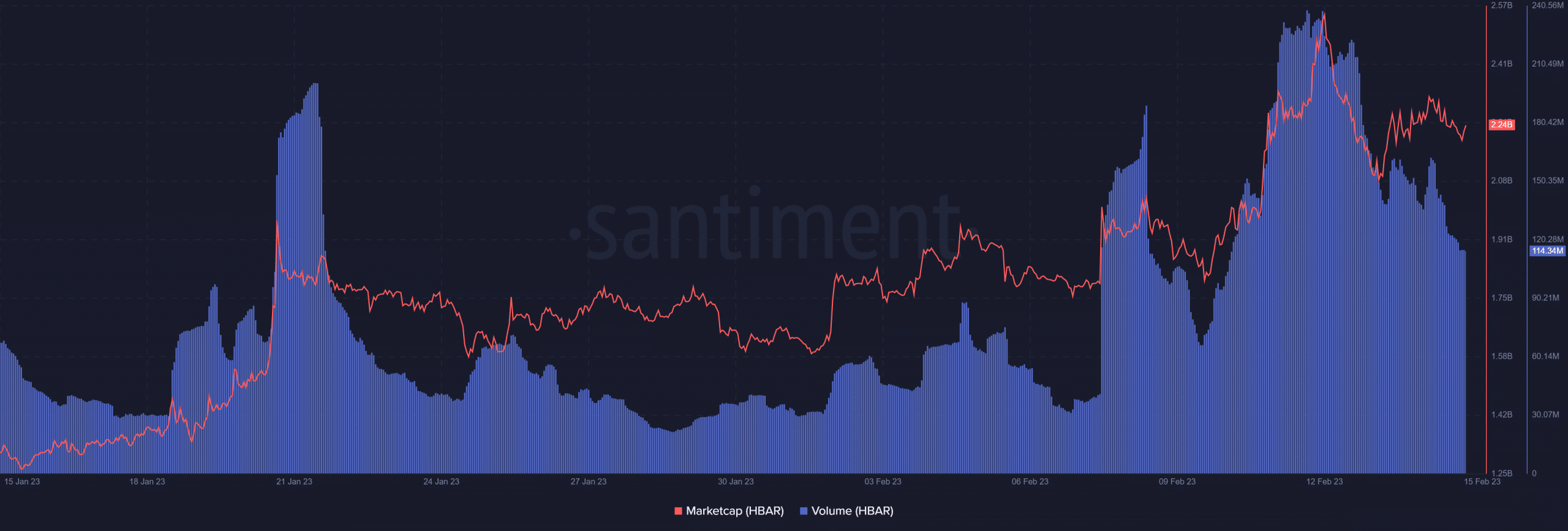Click the 1.42B marketcap axis value

[x=1501, y=415]
